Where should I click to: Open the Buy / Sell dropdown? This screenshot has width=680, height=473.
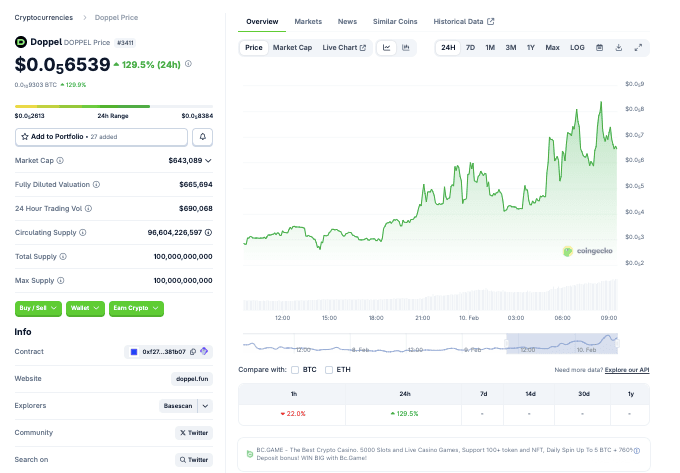pyautogui.click(x=39, y=309)
